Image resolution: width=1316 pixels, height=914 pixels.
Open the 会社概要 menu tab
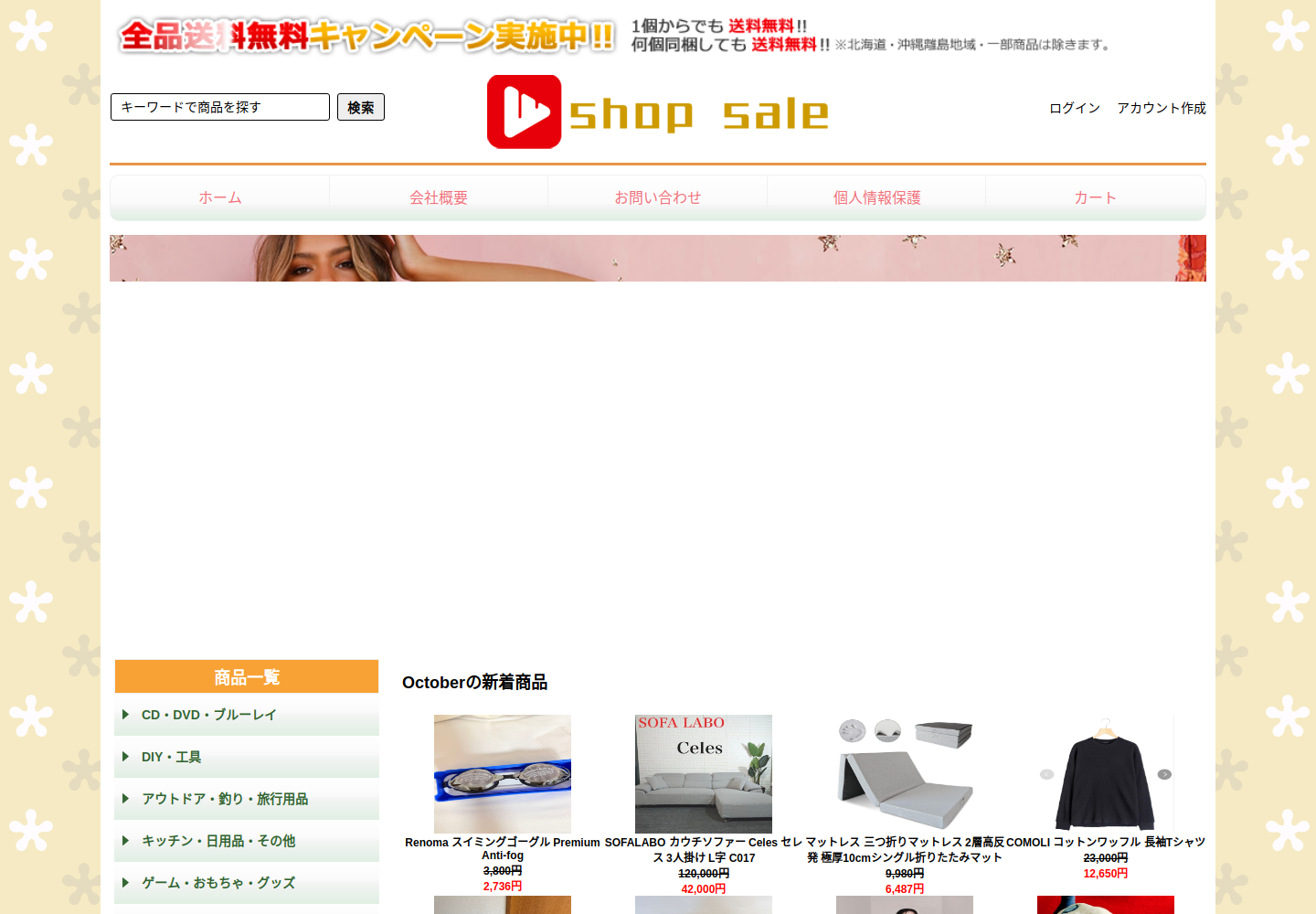439,197
